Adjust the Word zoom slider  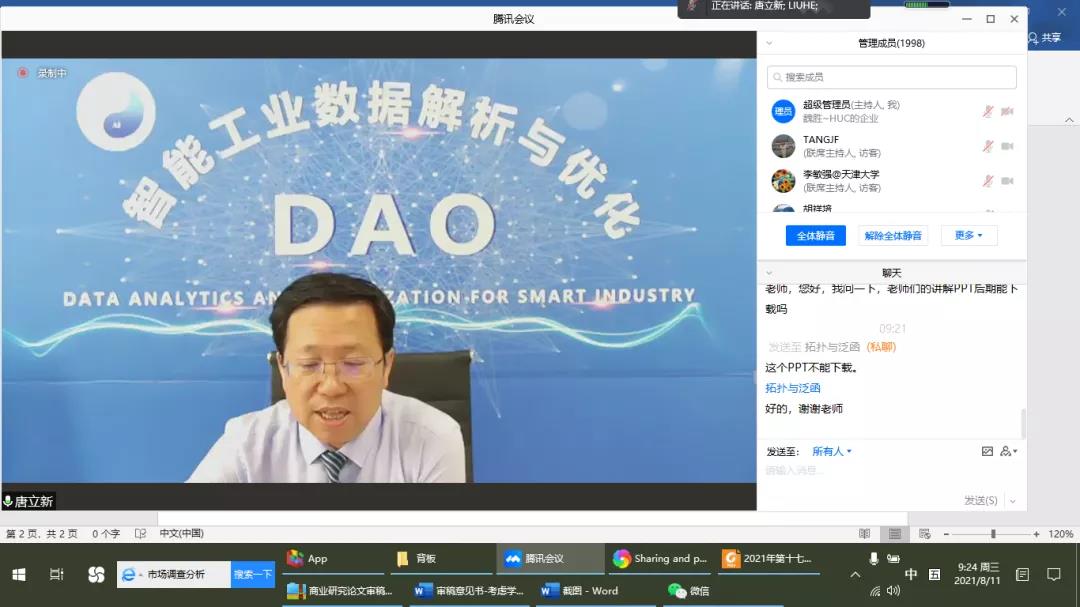pyautogui.click(x=992, y=534)
